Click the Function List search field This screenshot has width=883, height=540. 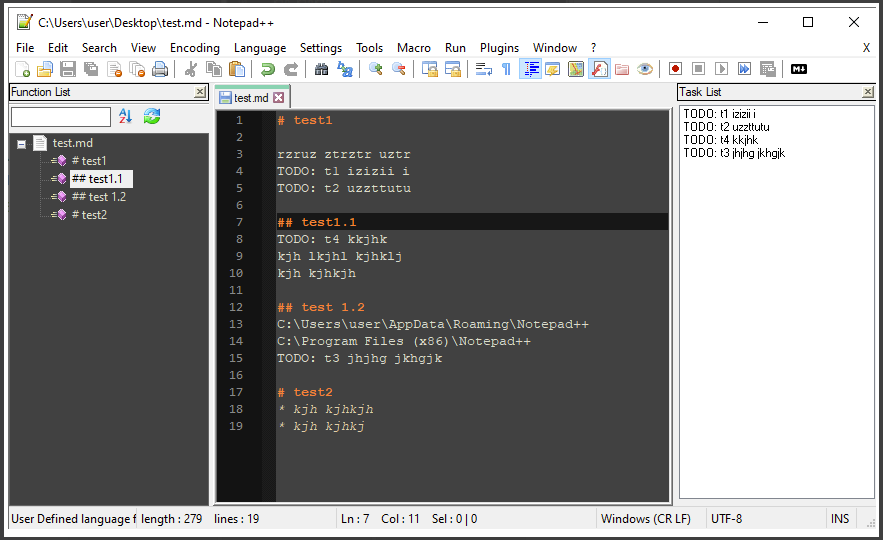(61, 117)
